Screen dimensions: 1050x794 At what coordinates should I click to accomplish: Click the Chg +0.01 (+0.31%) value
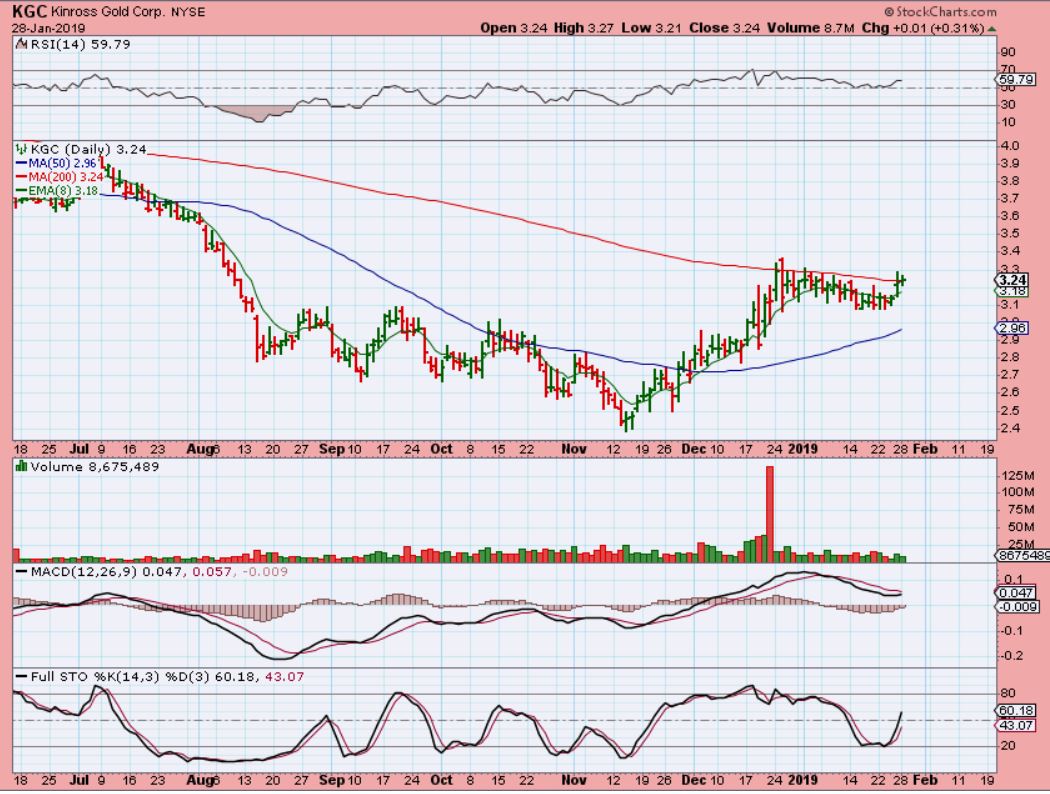923,28
